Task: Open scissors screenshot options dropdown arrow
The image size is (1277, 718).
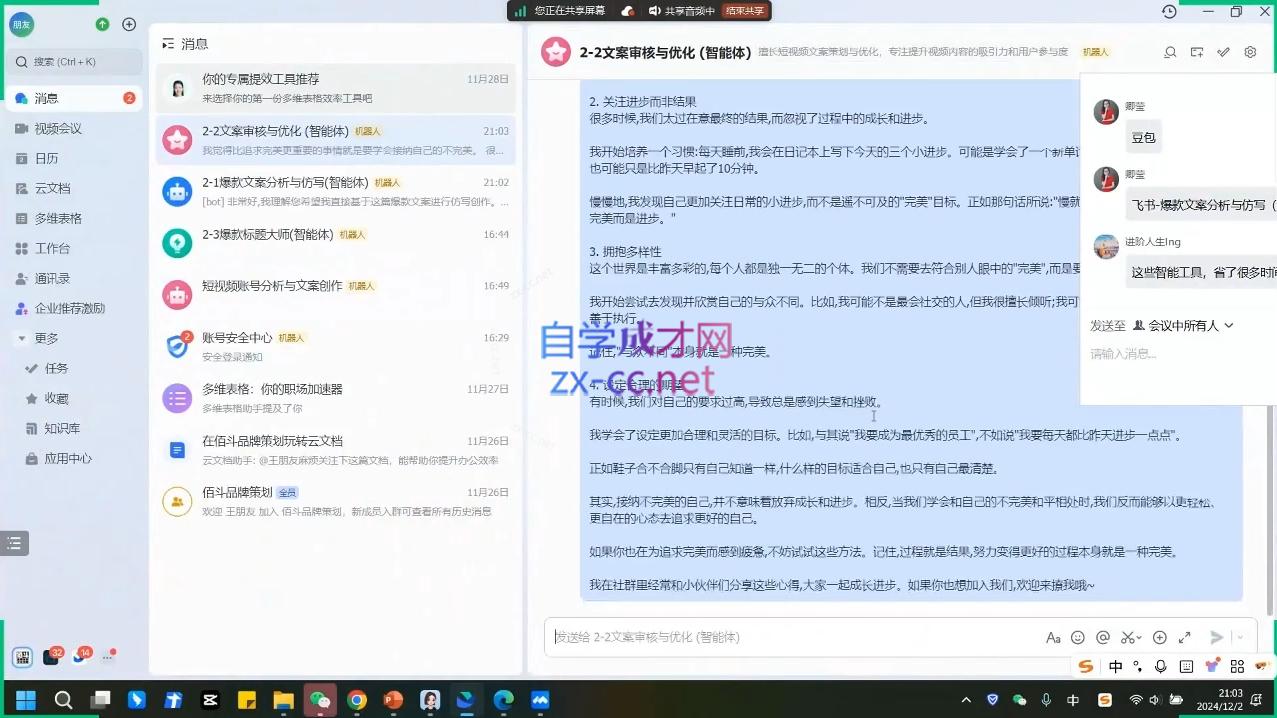Action: tap(1140, 637)
